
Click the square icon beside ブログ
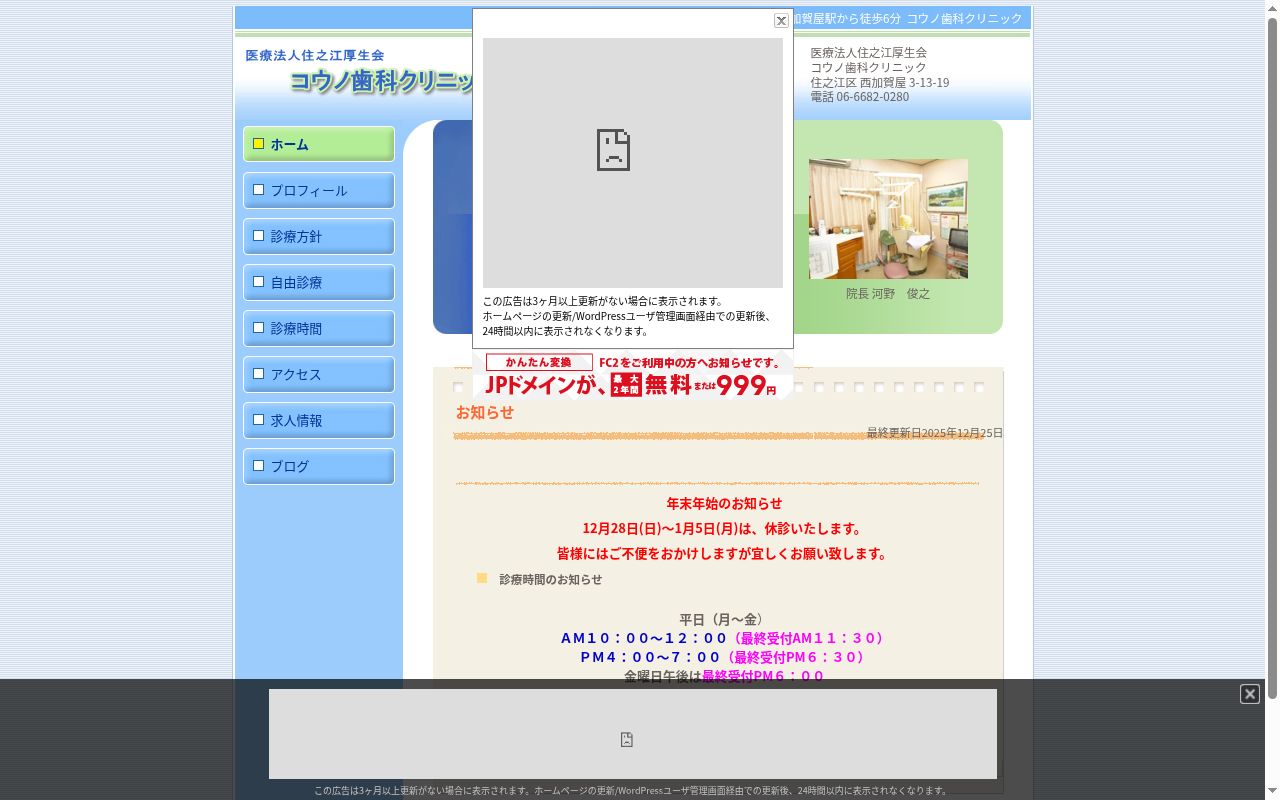coord(258,466)
